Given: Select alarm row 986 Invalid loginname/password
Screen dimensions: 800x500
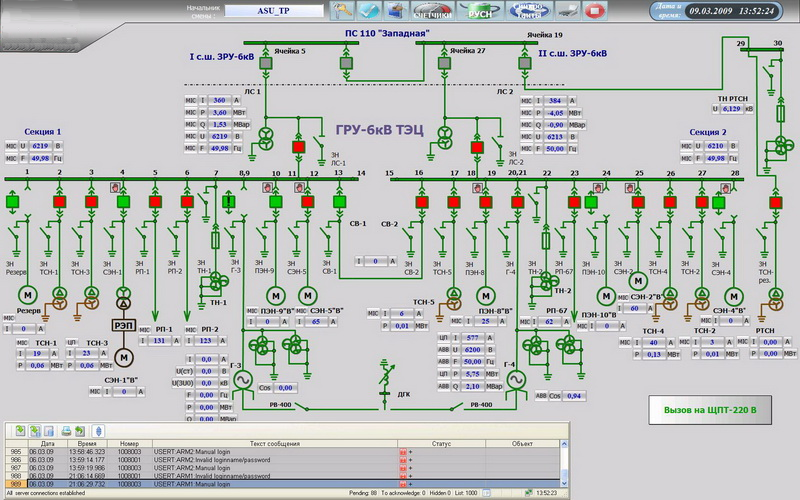Looking at the screenshot, I should pos(282,460).
